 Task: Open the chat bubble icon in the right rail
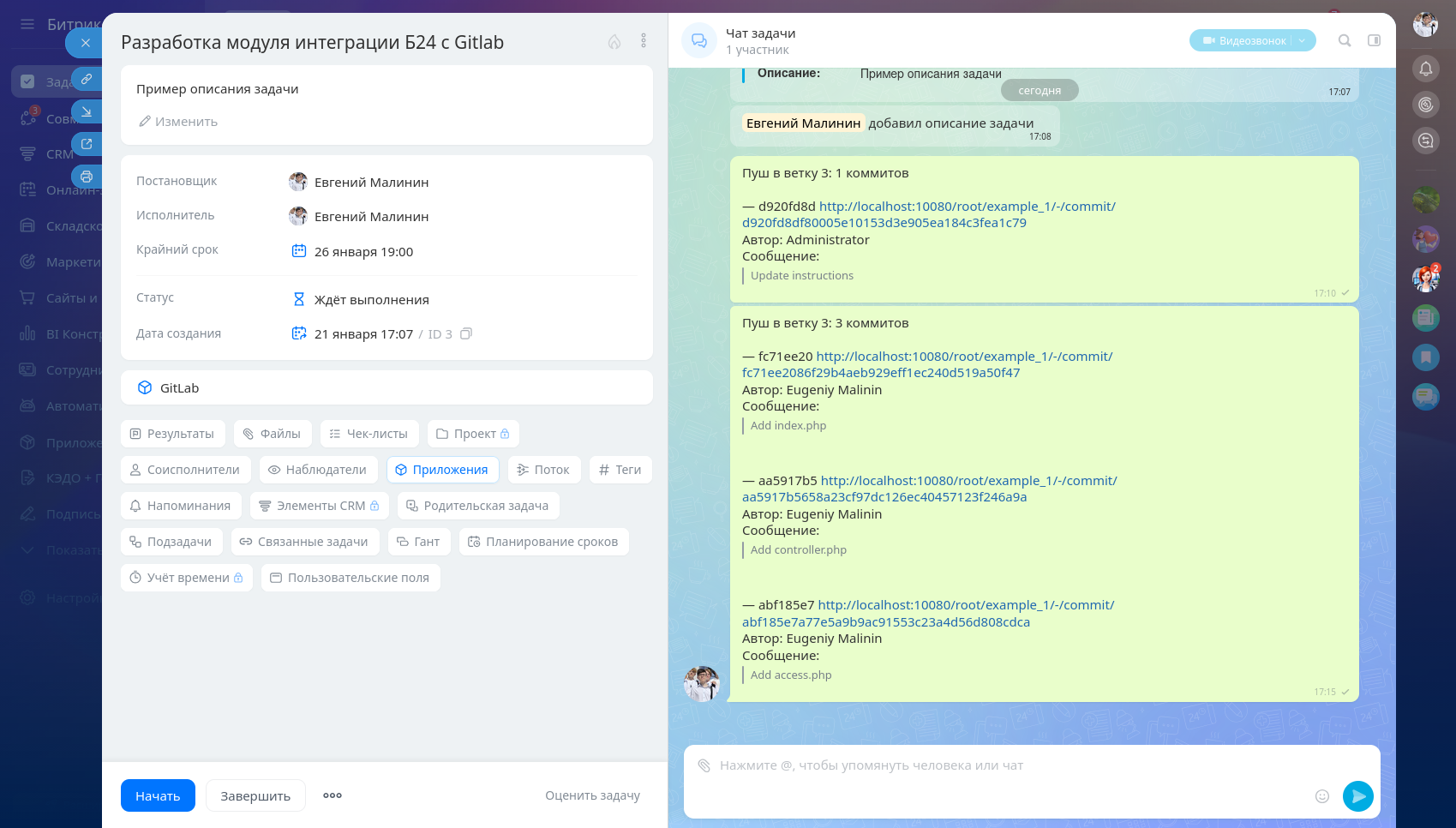pyautogui.click(x=1426, y=396)
